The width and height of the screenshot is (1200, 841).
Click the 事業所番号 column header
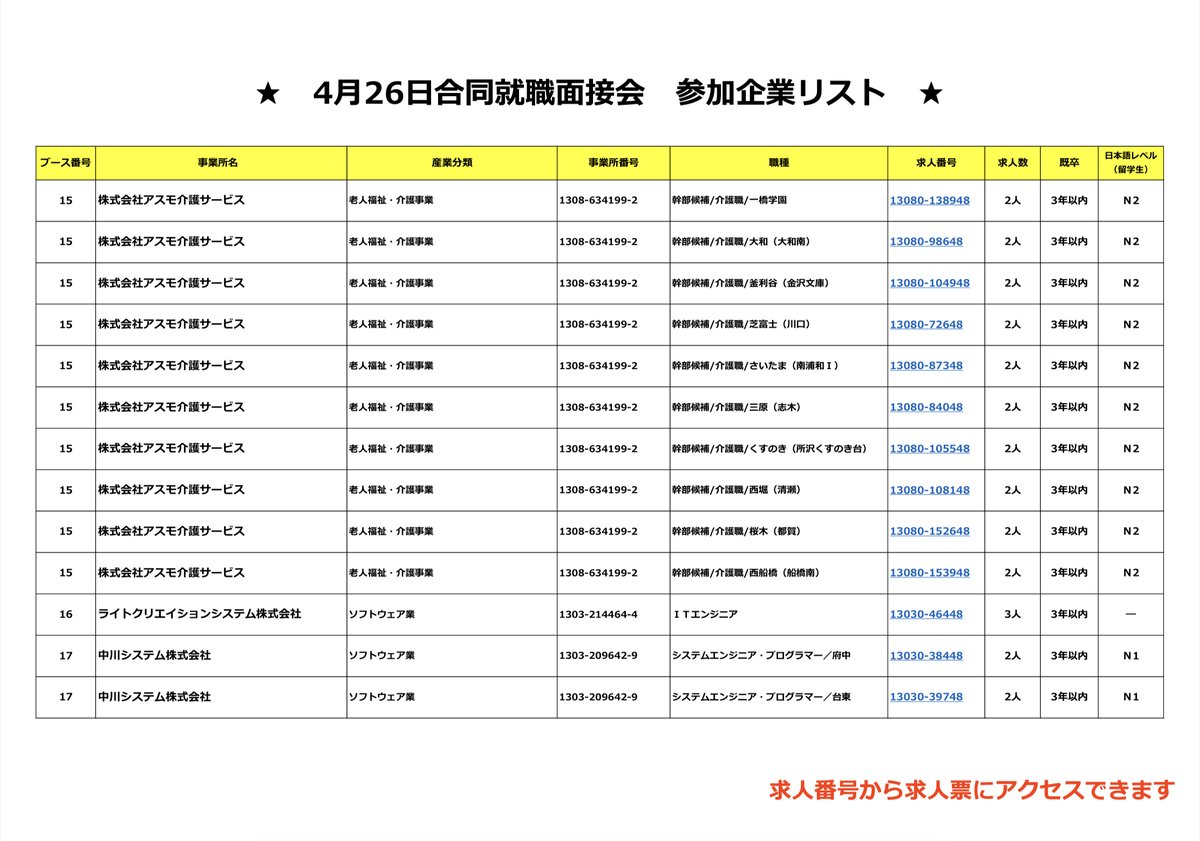coord(613,162)
